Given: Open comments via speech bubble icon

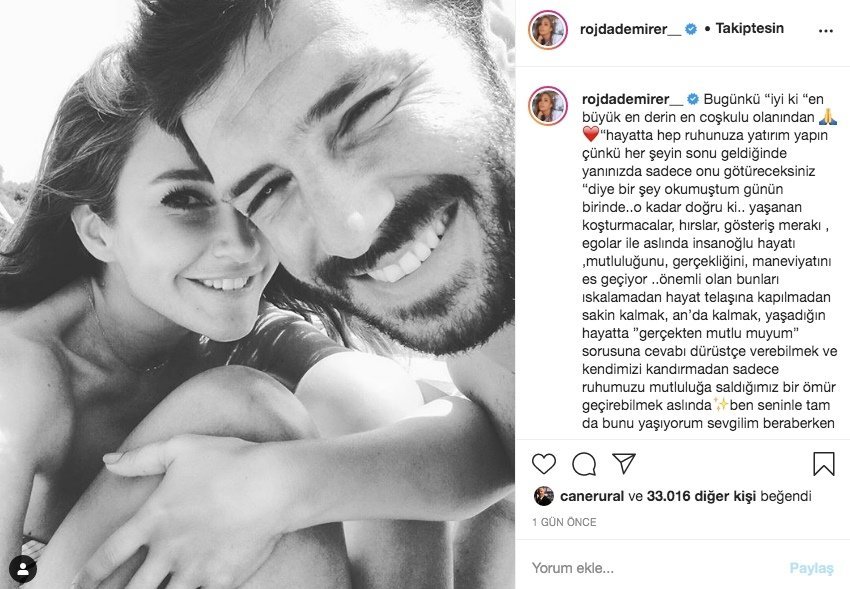Looking at the screenshot, I should pyautogui.click(x=584, y=464).
